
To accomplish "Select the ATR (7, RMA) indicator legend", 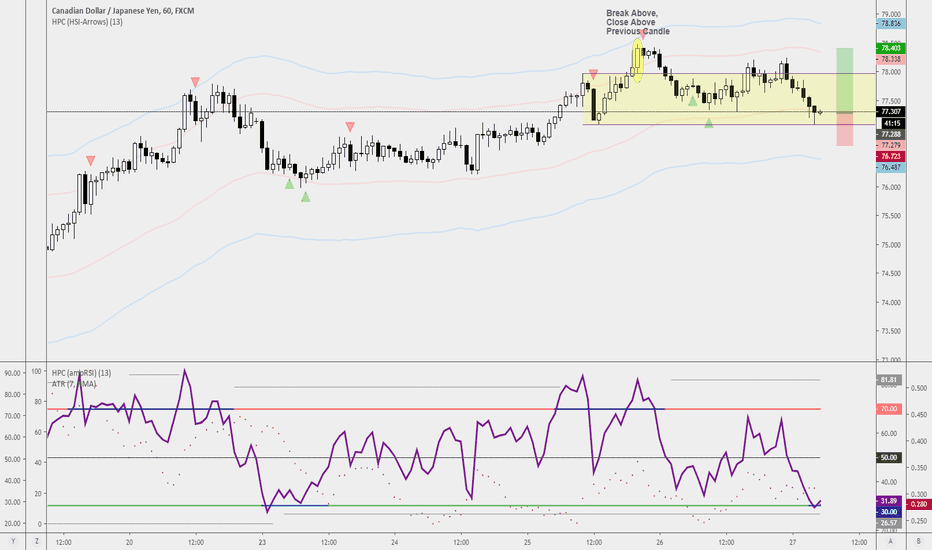I will (74, 384).
